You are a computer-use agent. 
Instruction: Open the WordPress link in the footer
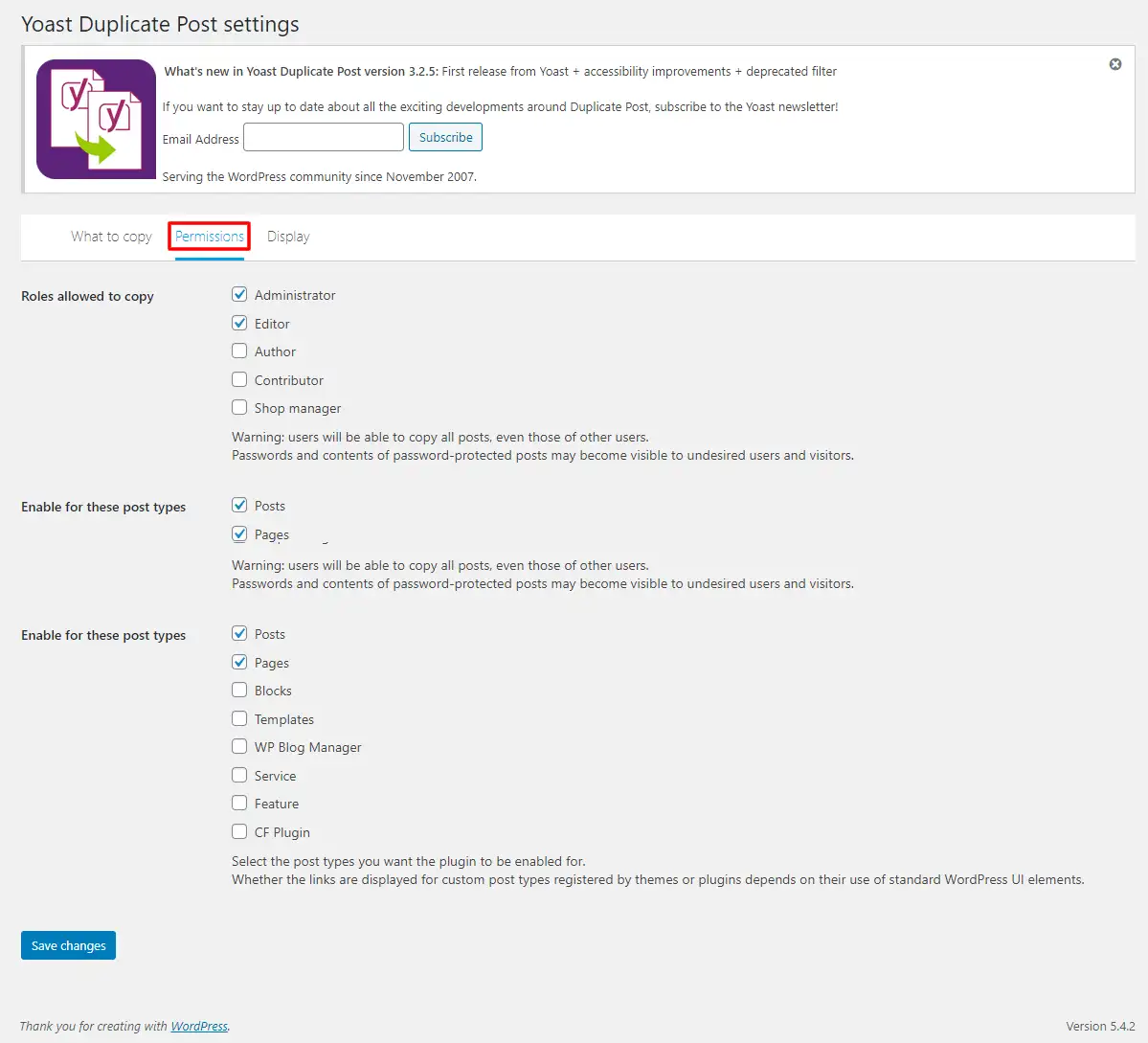pyautogui.click(x=199, y=1026)
